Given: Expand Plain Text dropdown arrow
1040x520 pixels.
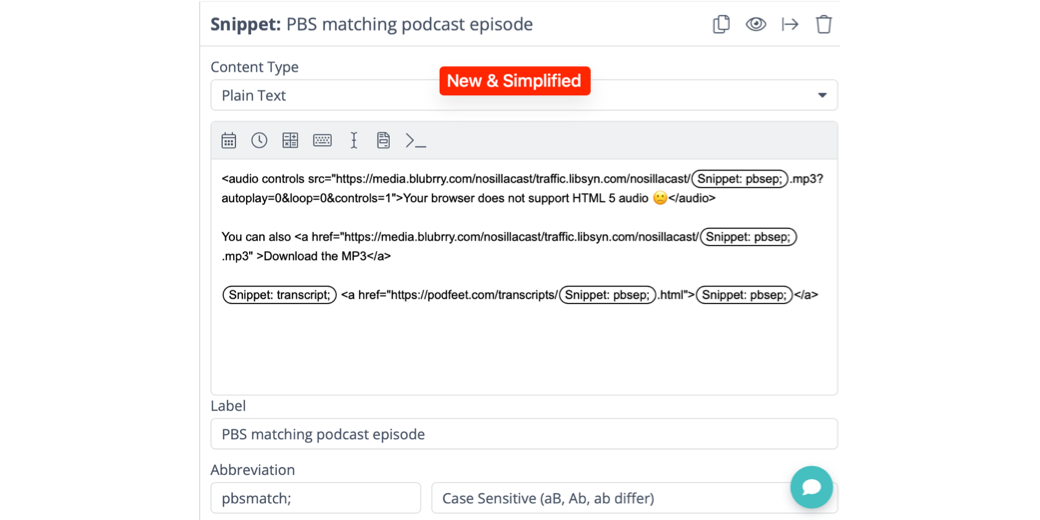Looking at the screenshot, I should (822, 96).
